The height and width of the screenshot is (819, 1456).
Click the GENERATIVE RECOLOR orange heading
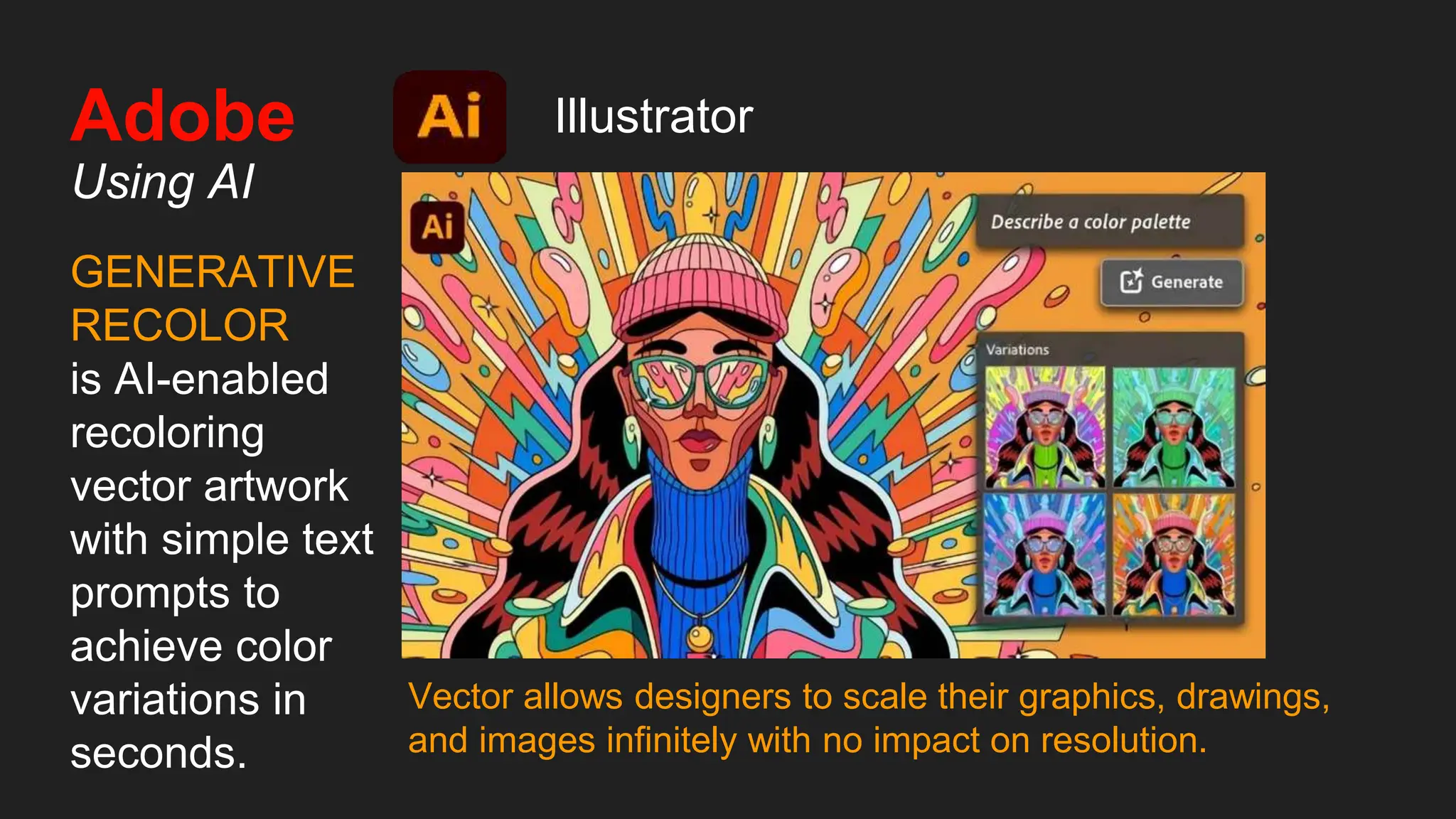tap(213, 299)
